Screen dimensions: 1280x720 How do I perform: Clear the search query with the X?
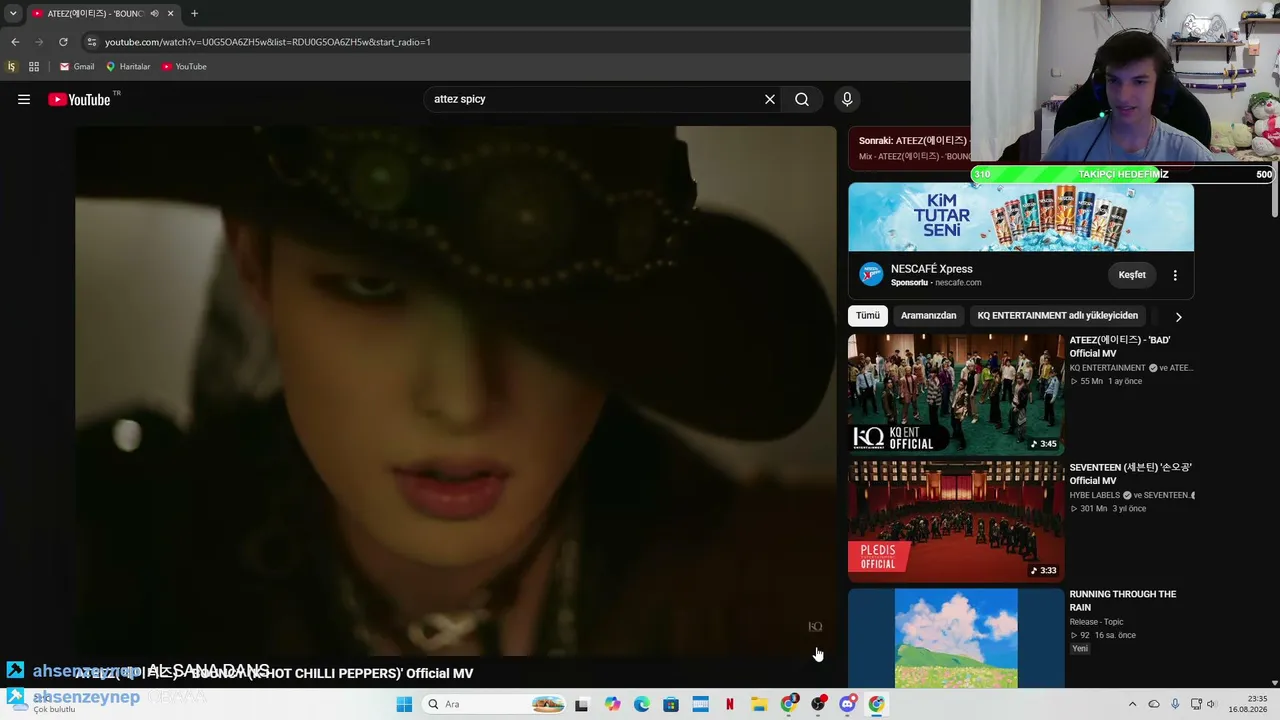coord(770,99)
